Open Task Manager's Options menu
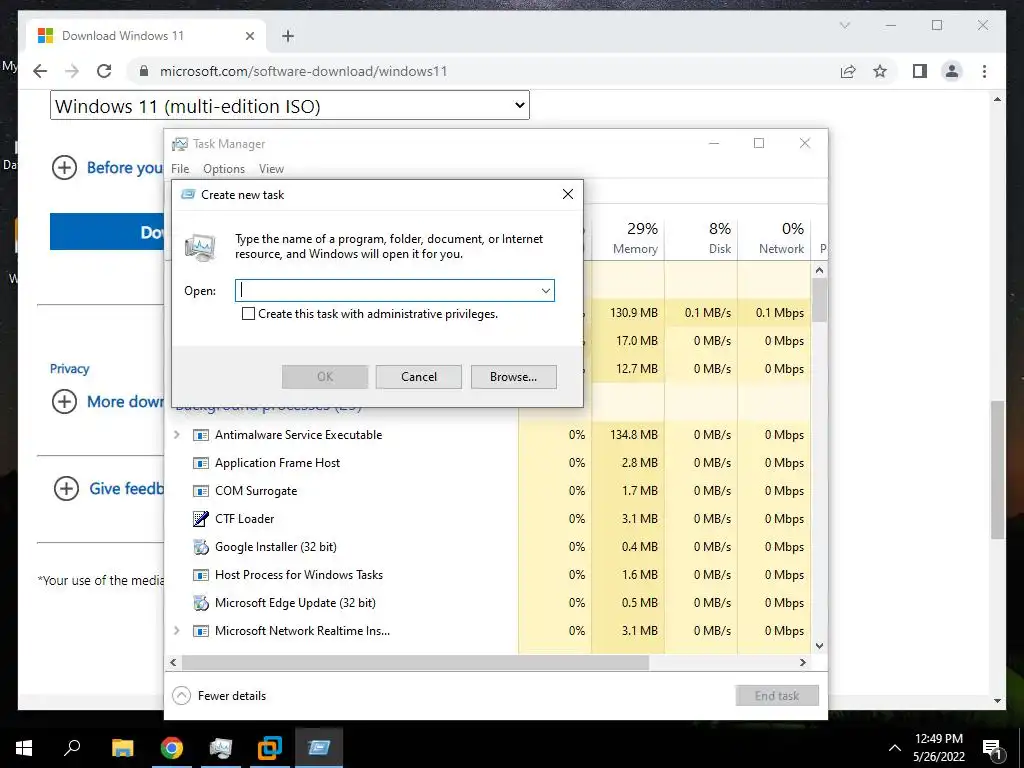This screenshot has width=1024, height=768. pyautogui.click(x=224, y=169)
